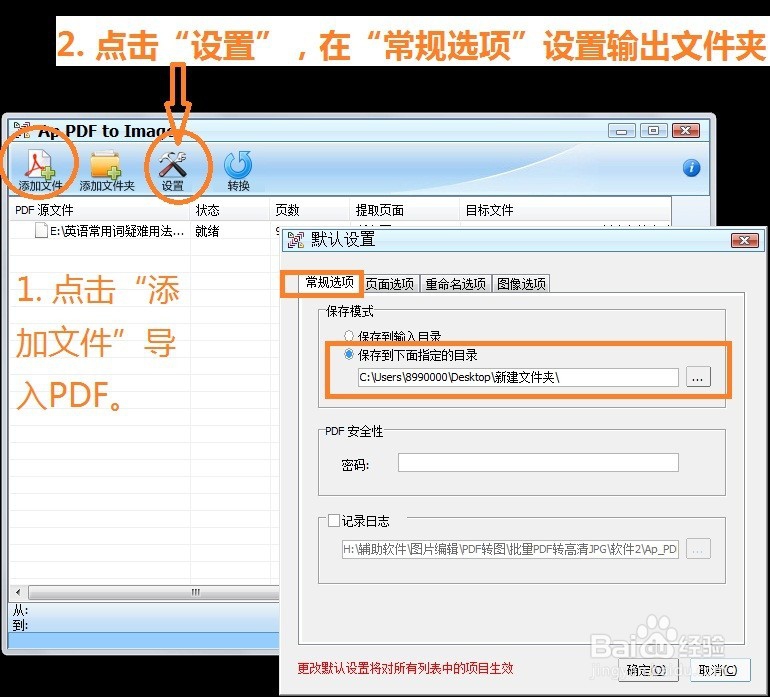Click the horizontal scrollbar left arrow
The width and height of the screenshot is (770, 697).
click(x=18, y=592)
